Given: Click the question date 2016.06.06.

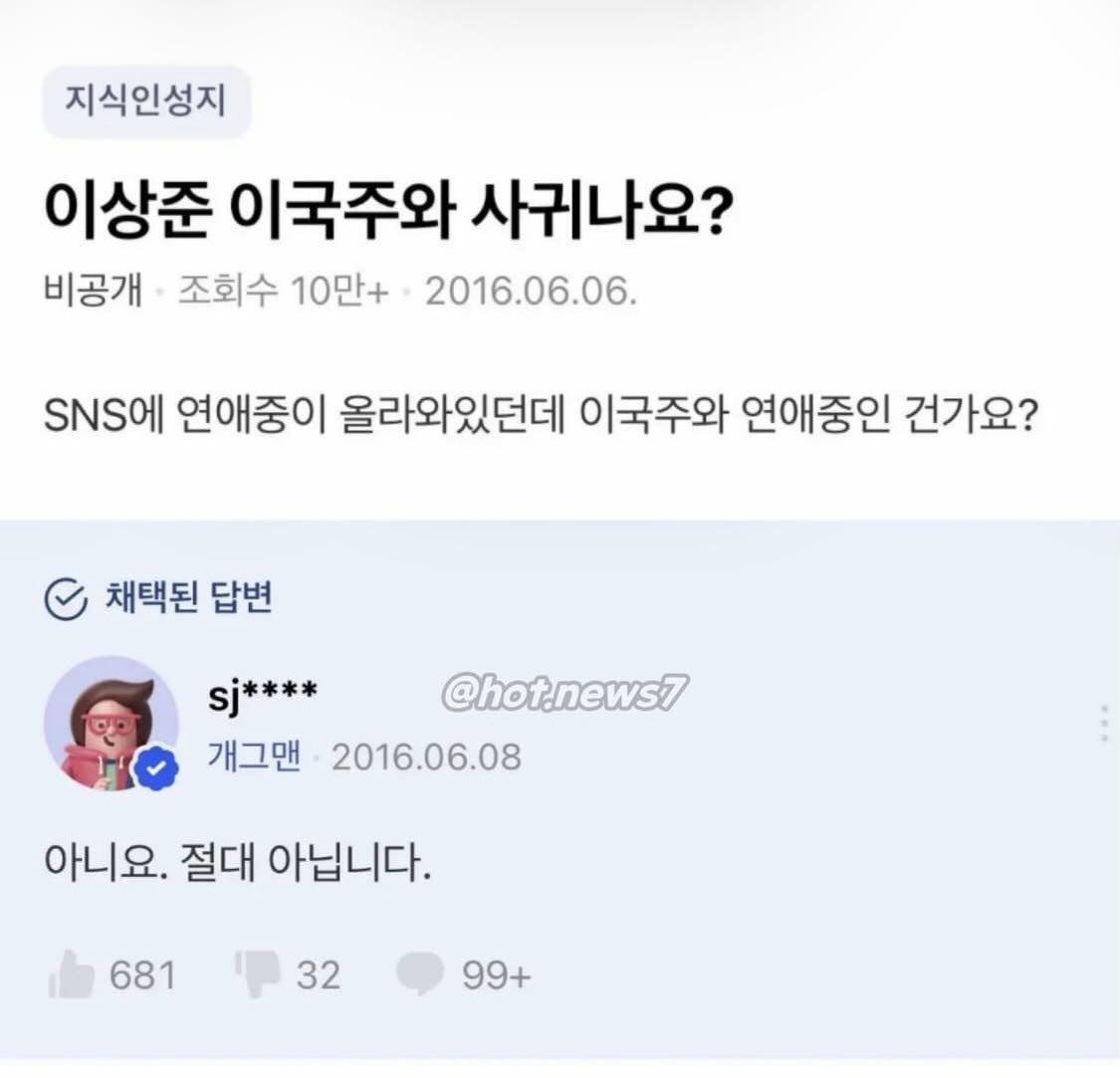Looking at the screenshot, I should (x=531, y=293).
